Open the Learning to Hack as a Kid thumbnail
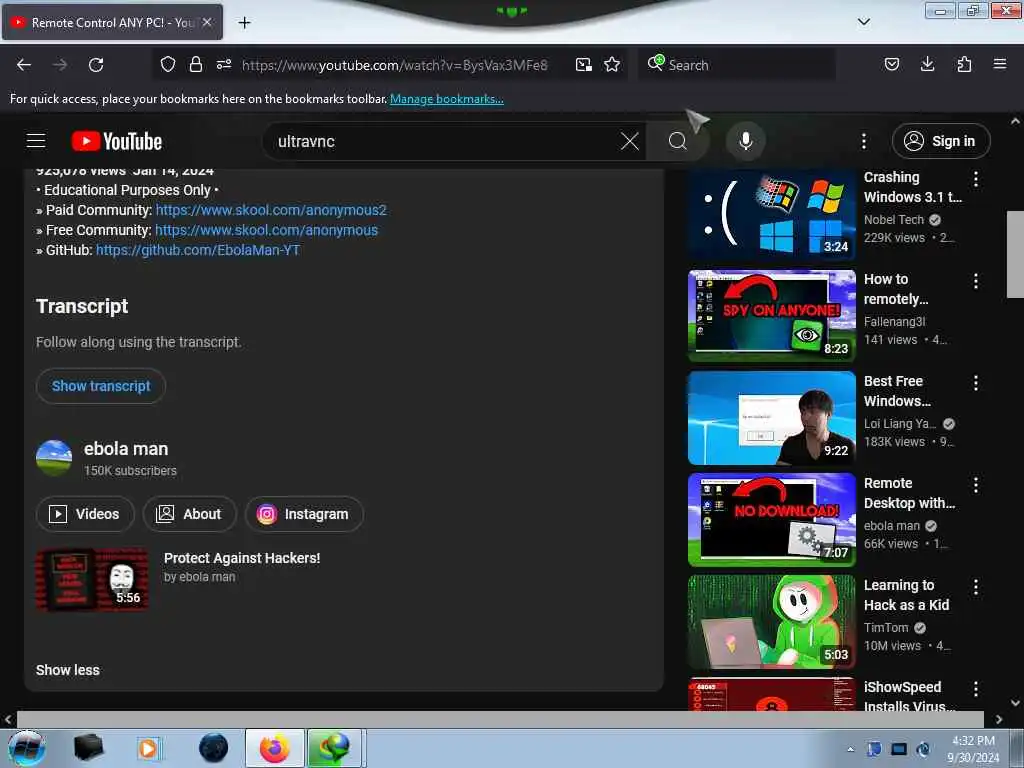This screenshot has height=768, width=1024. [772, 622]
